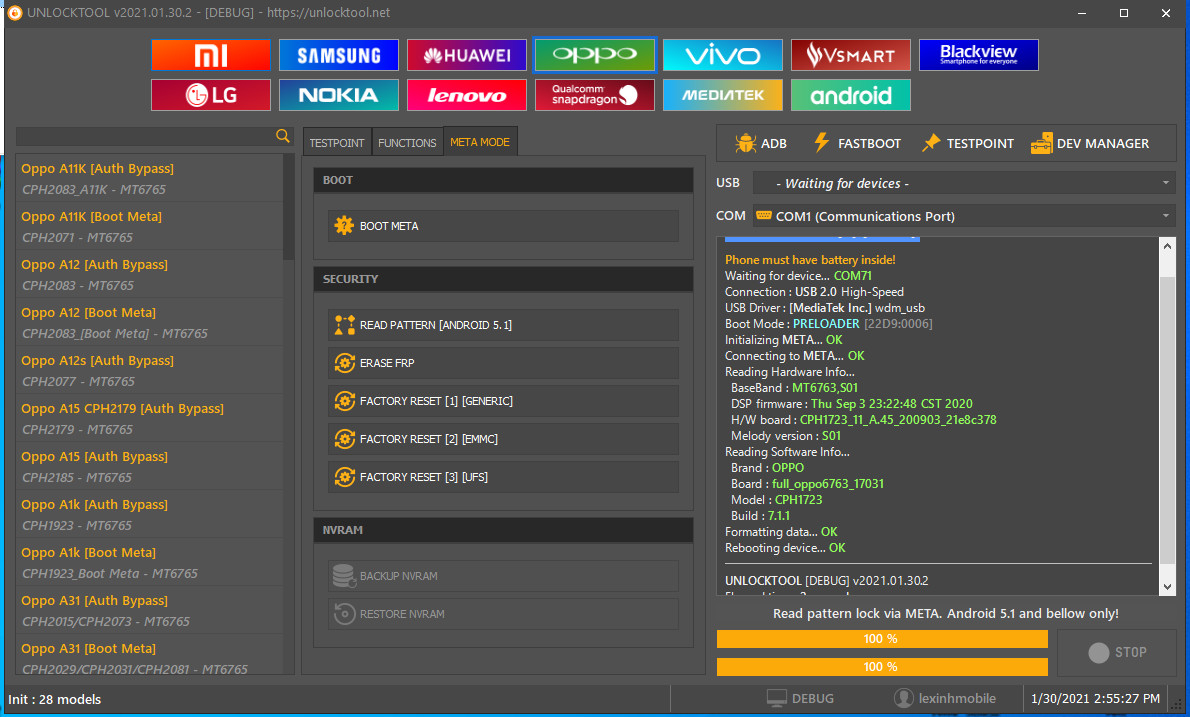Select the LG brand logo
This screenshot has height=717, width=1190.
click(210, 95)
